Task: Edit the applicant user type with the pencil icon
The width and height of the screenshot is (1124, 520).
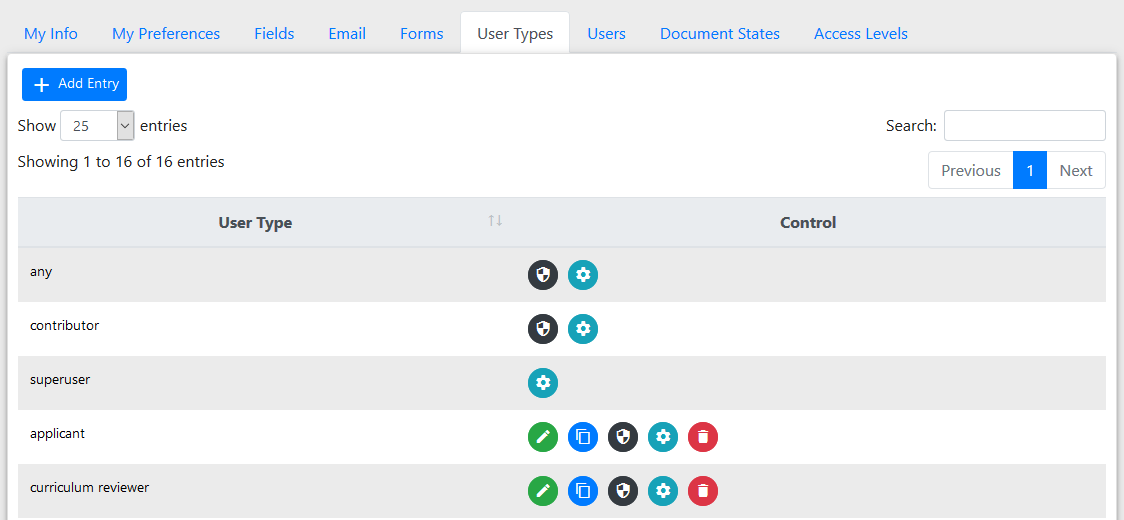Action: click(543, 437)
